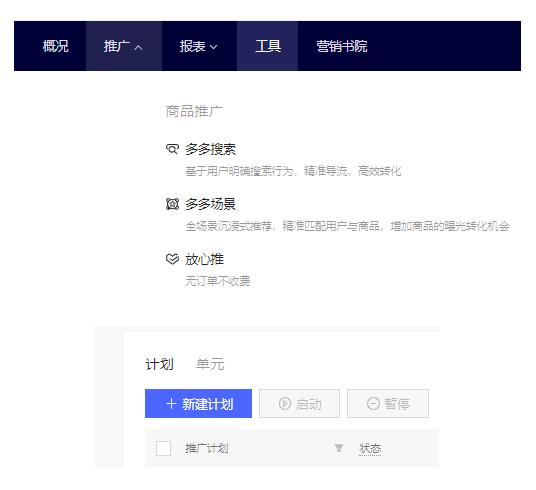The height and width of the screenshot is (490, 536).
Task: Click the 放心推 heart icon
Action: [172, 259]
